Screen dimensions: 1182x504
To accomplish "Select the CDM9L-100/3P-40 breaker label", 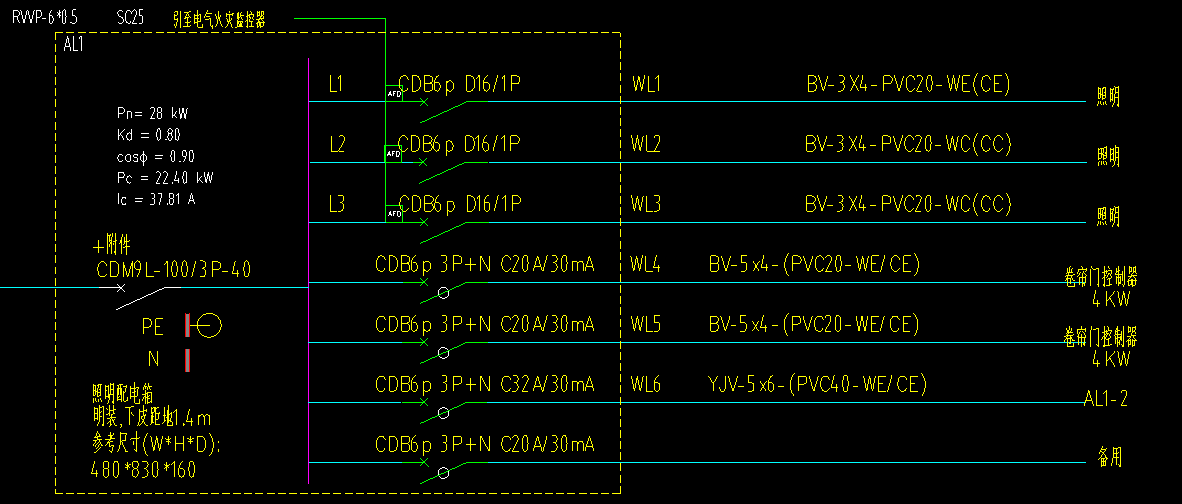I will click(174, 269).
